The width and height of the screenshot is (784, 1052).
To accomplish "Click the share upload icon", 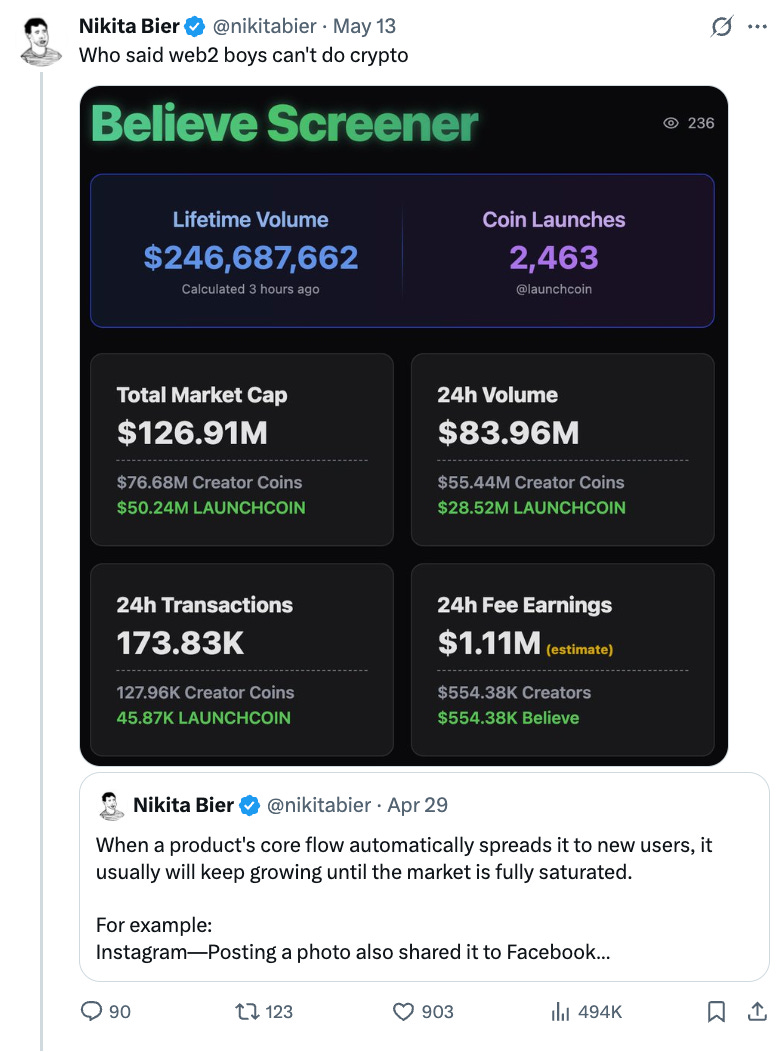I will pyautogui.click(x=757, y=1011).
